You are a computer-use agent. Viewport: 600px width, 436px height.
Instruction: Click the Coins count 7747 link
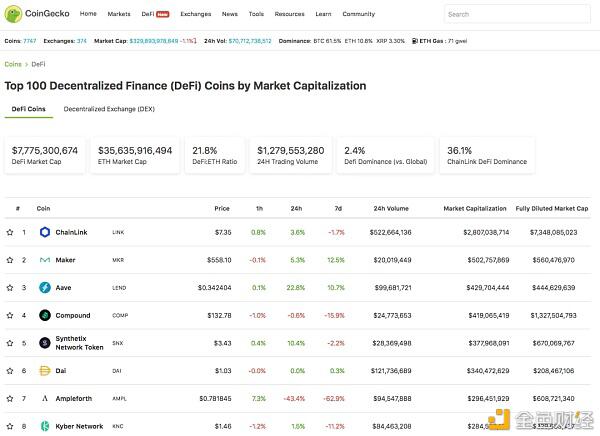tap(30, 41)
